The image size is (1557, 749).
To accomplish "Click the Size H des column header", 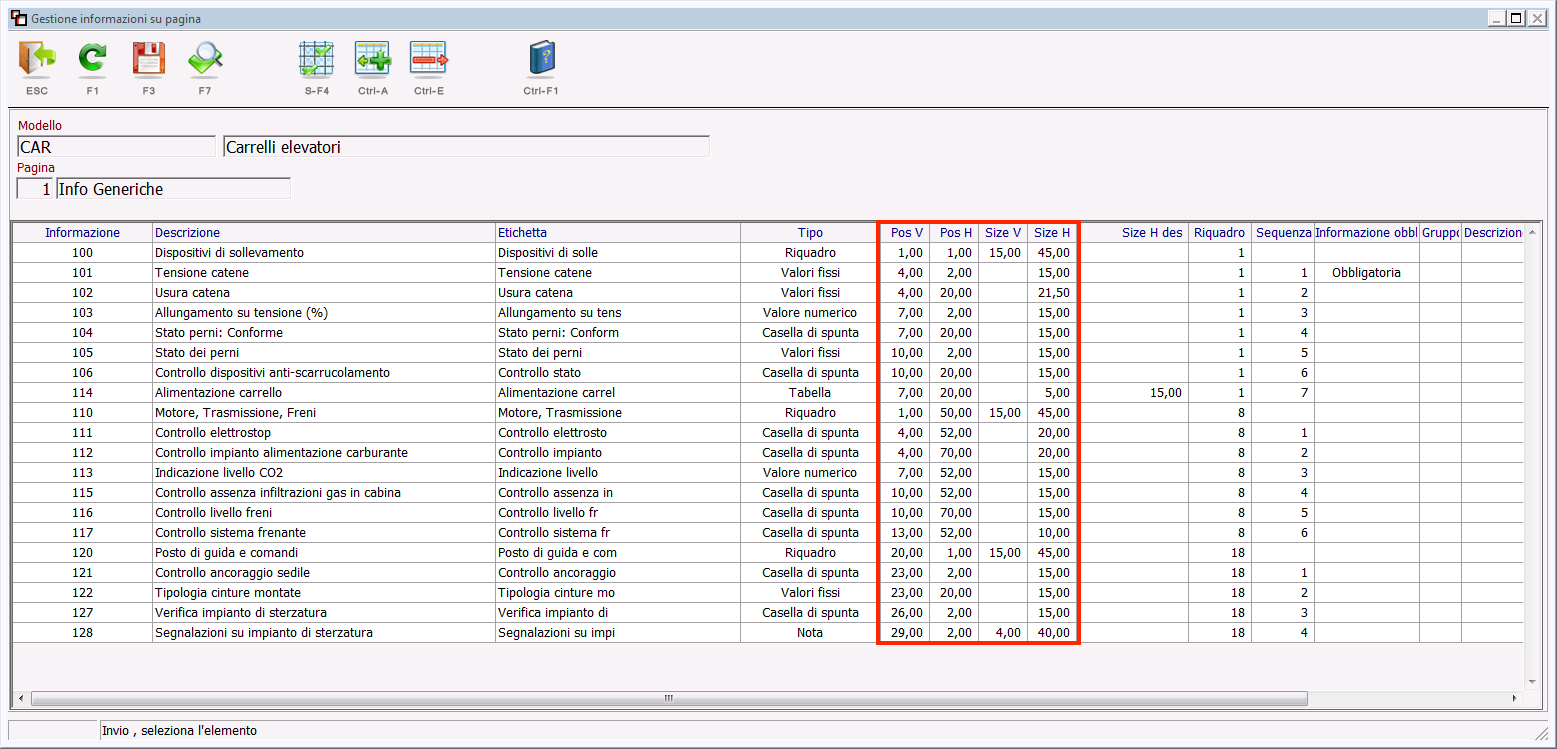I will [x=1136, y=233].
